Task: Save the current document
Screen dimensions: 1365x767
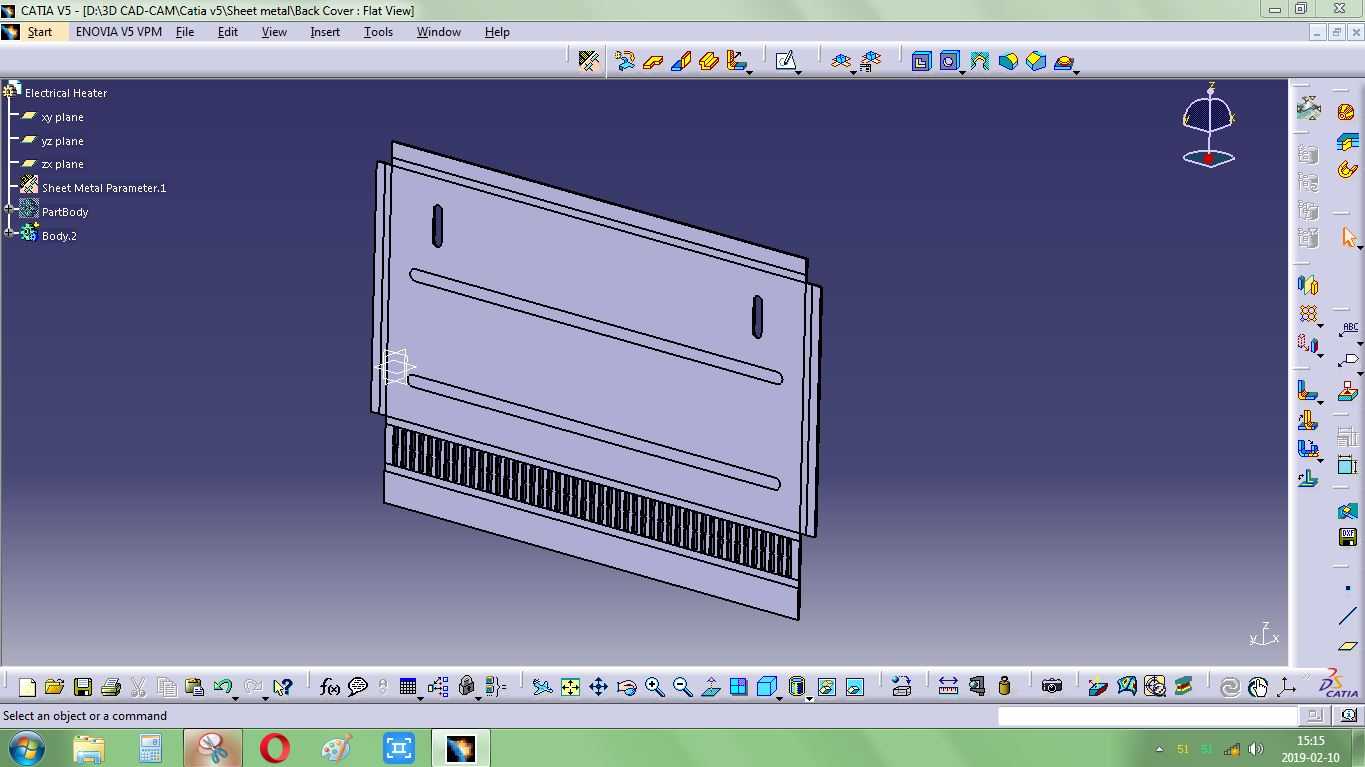Action: tap(83, 687)
